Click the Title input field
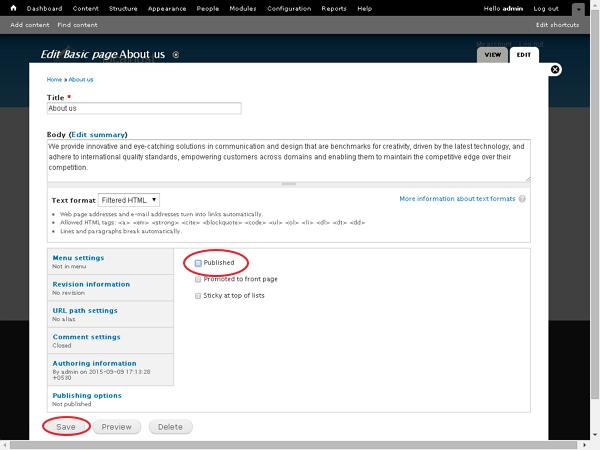 [144, 108]
